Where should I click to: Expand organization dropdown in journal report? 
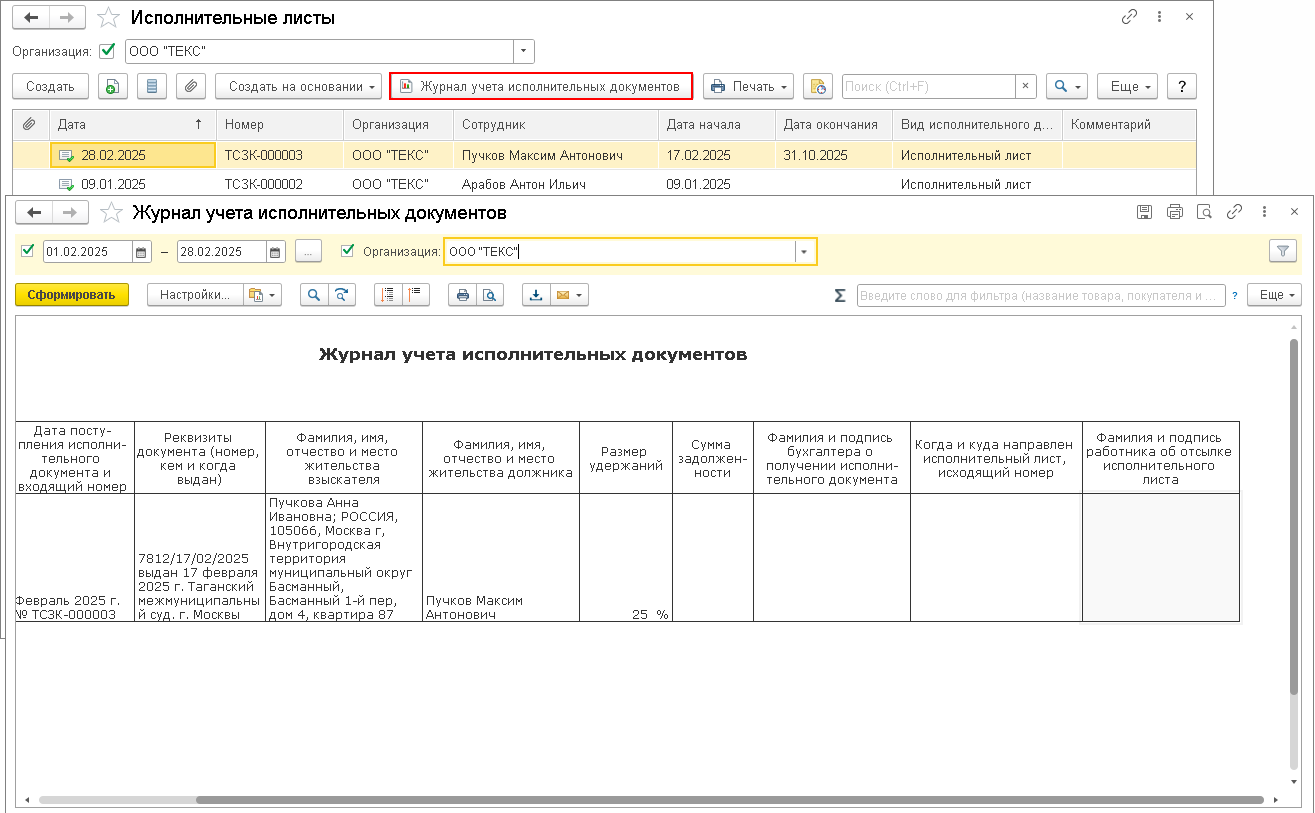tap(804, 252)
